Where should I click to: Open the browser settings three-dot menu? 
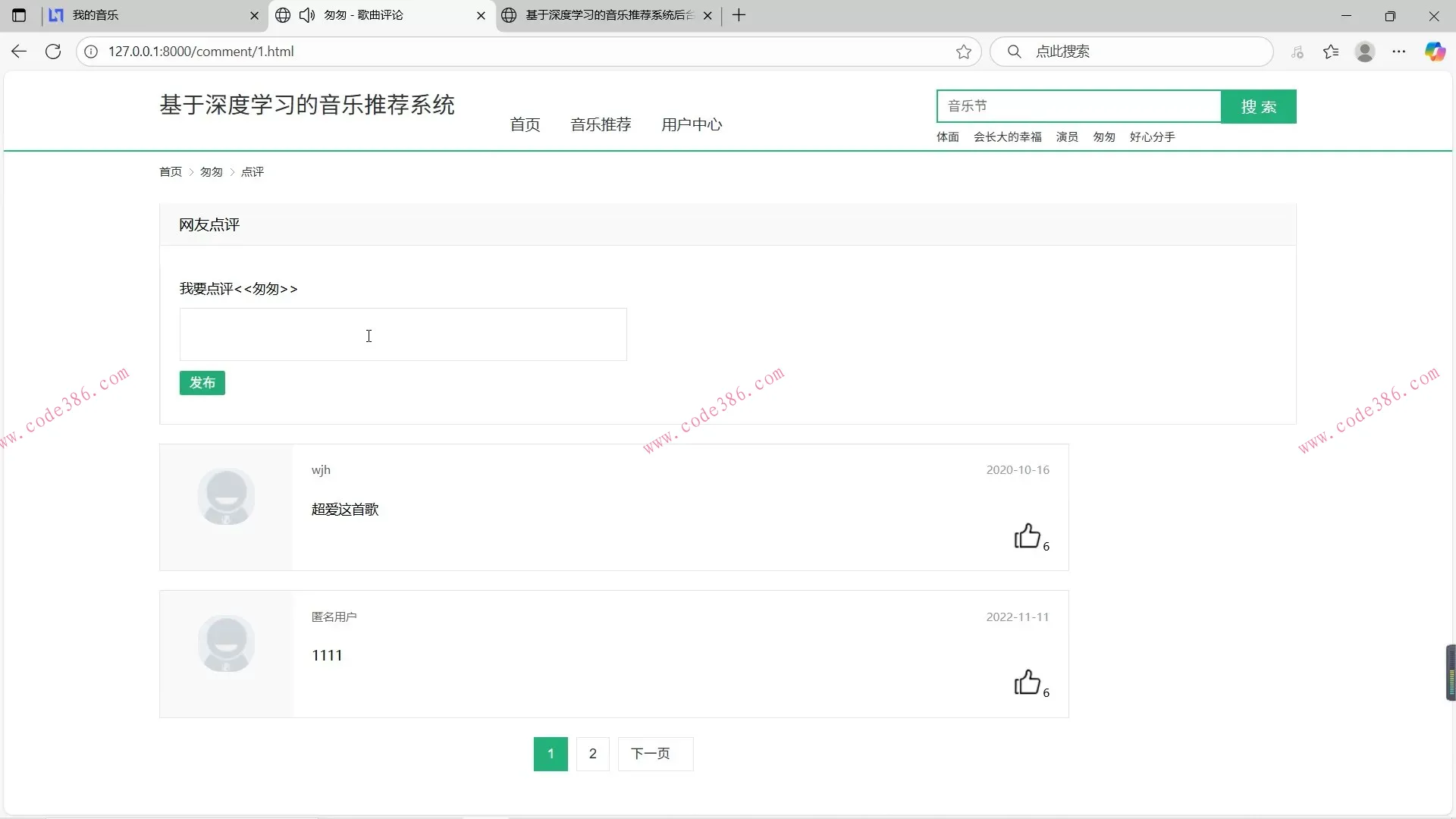[1400, 52]
